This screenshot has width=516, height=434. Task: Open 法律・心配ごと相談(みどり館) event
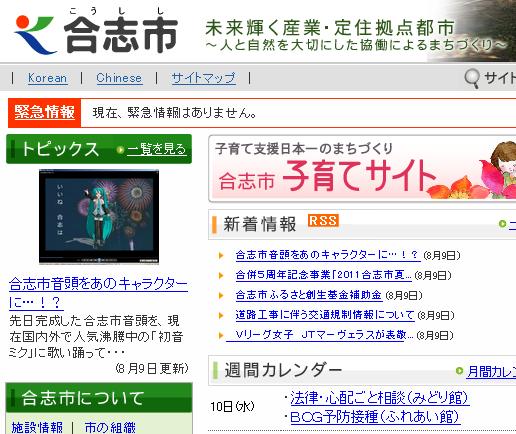[x=380, y=398]
